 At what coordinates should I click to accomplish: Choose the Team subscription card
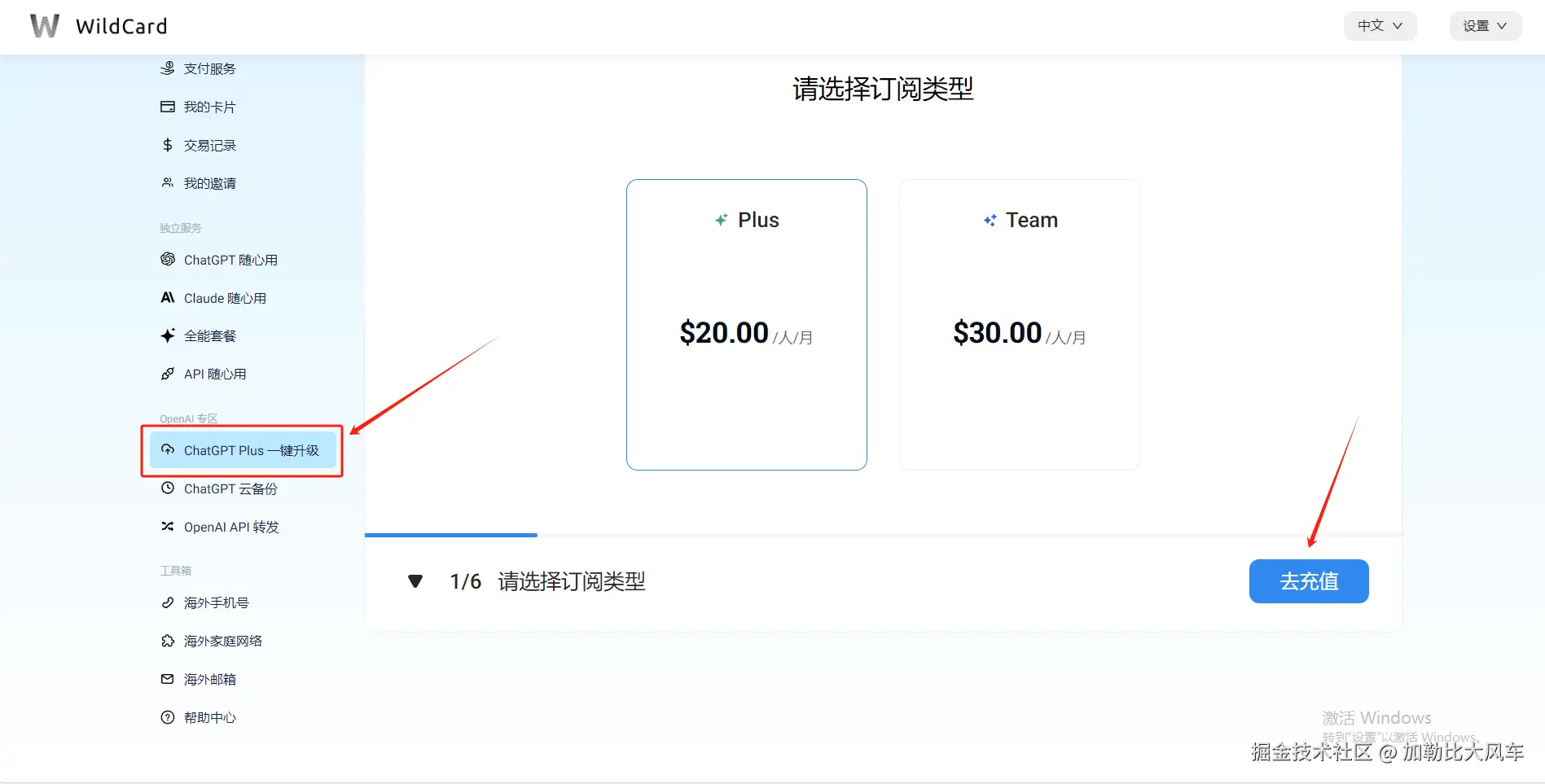[x=1020, y=325]
